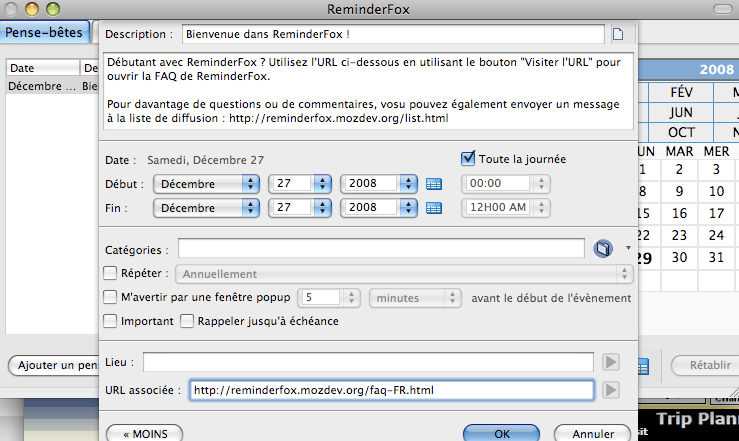Open small arrow menu beside categories icon
The image size is (739, 441).
[x=627, y=247]
